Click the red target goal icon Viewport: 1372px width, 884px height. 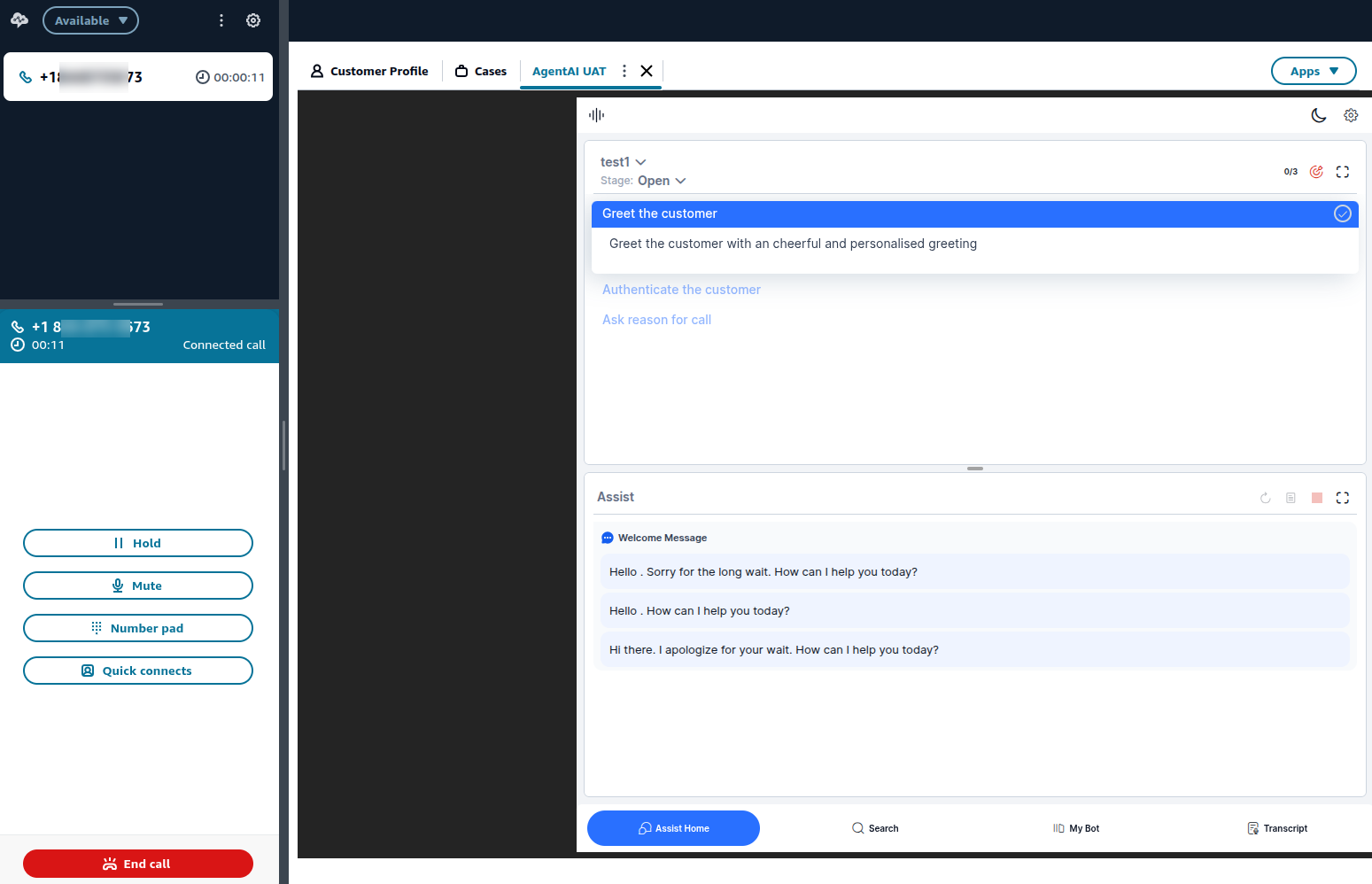(x=1316, y=172)
